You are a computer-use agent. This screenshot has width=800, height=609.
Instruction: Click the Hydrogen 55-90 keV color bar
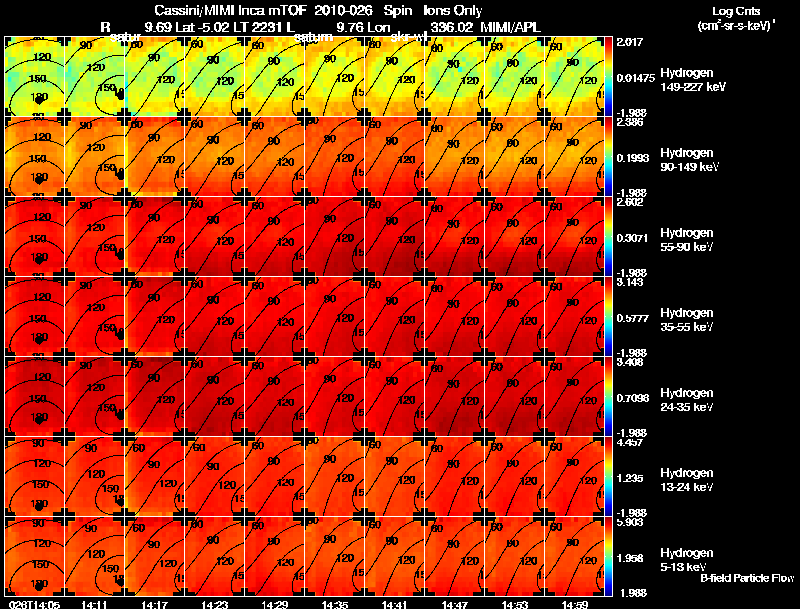[608, 237]
